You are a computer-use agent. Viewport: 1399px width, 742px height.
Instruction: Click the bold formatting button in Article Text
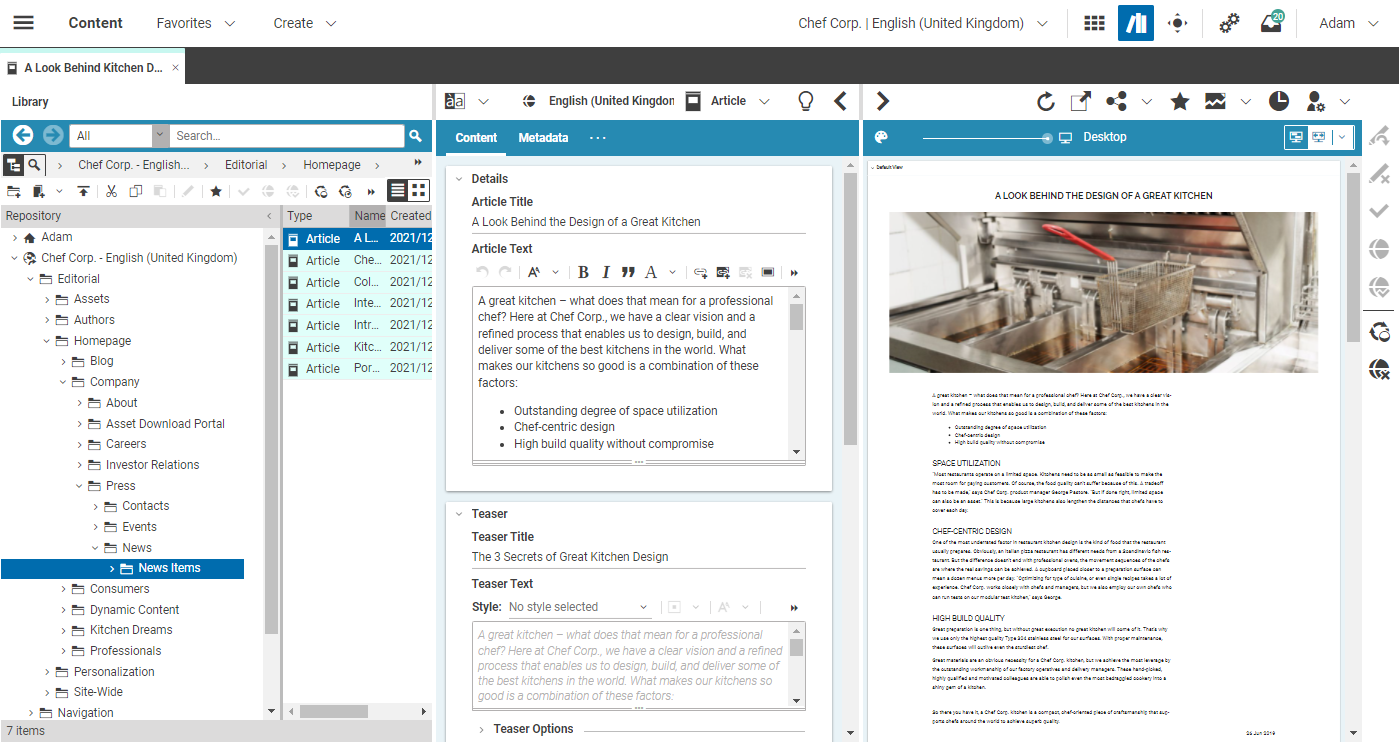click(583, 272)
